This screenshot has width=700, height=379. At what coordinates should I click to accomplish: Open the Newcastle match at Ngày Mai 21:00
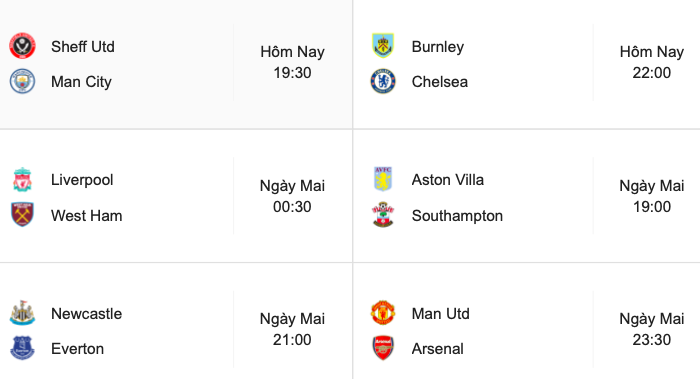point(176,321)
